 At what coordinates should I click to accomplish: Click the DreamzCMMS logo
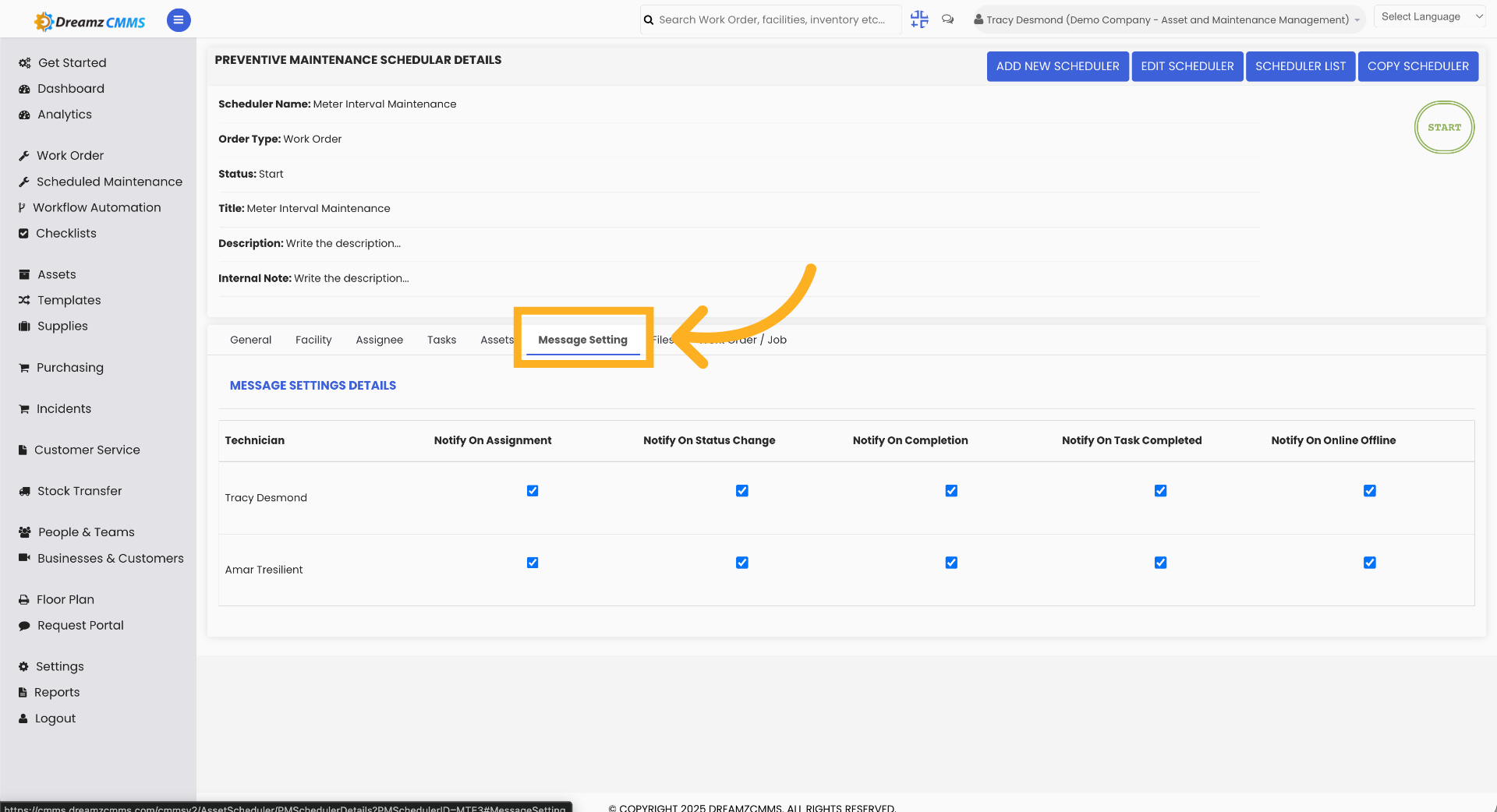(x=90, y=21)
